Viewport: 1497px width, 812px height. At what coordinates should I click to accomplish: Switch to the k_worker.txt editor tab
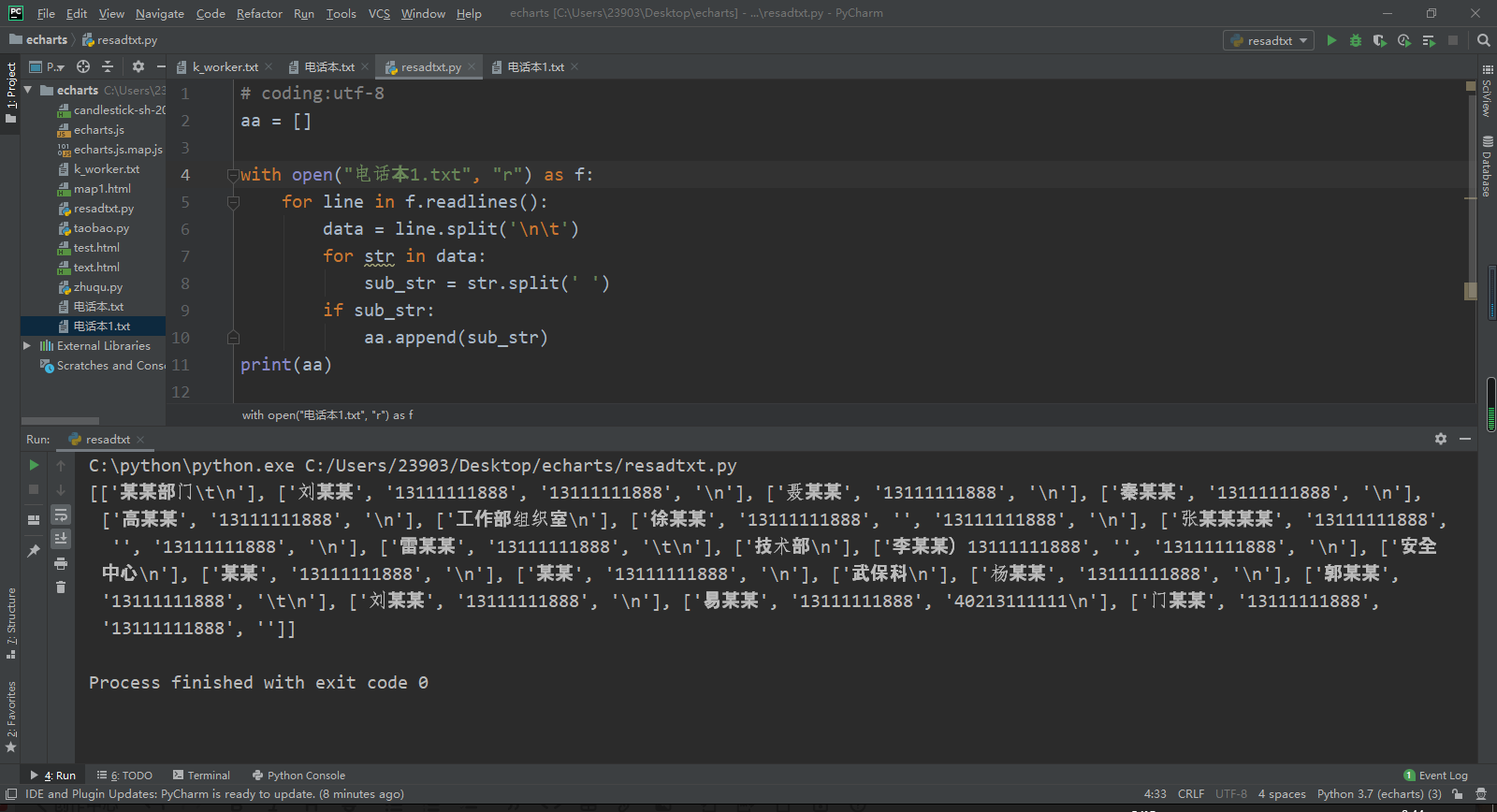pos(225,66)
